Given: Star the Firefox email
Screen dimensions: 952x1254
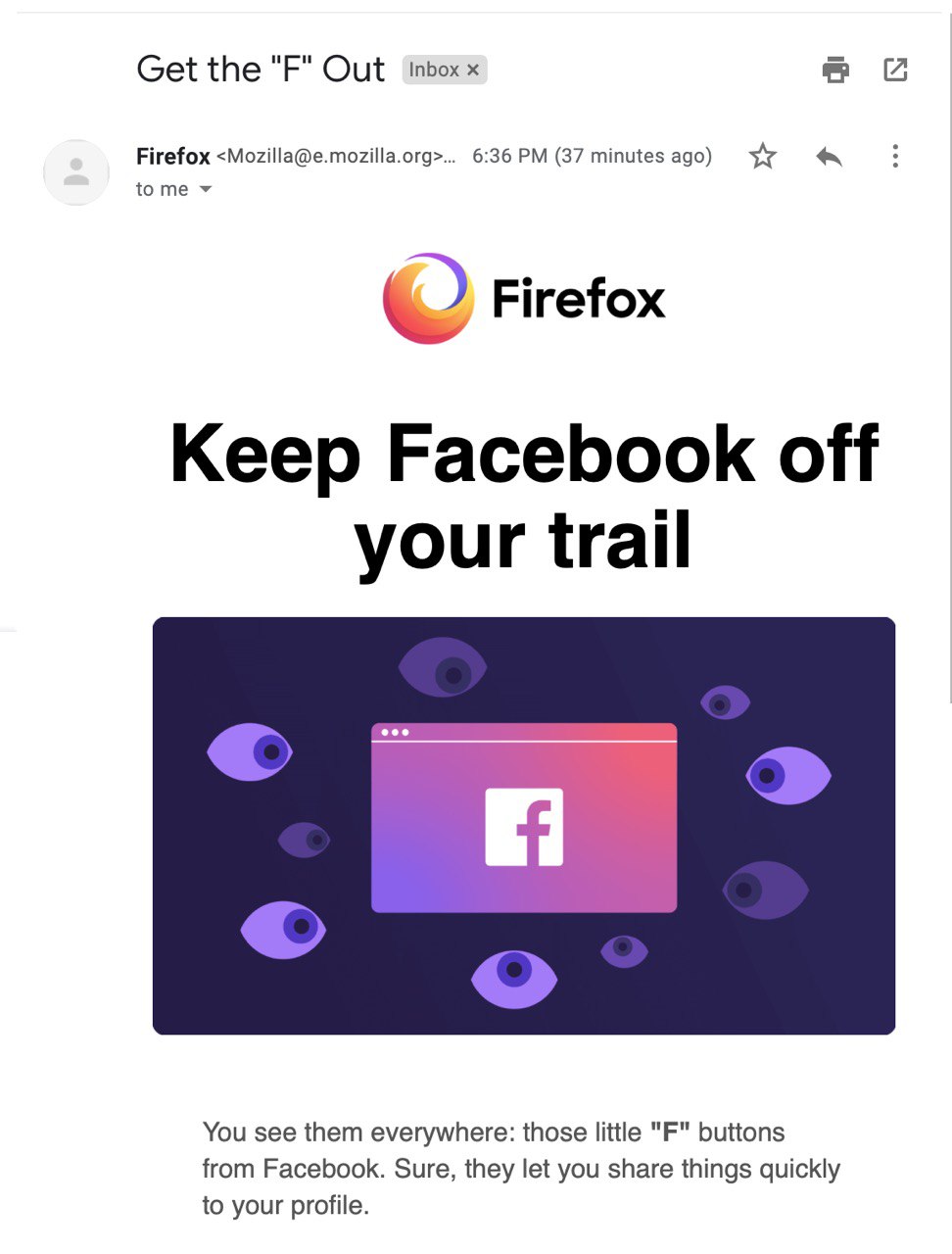Looking at the screenshot, I should pos(762,156).
